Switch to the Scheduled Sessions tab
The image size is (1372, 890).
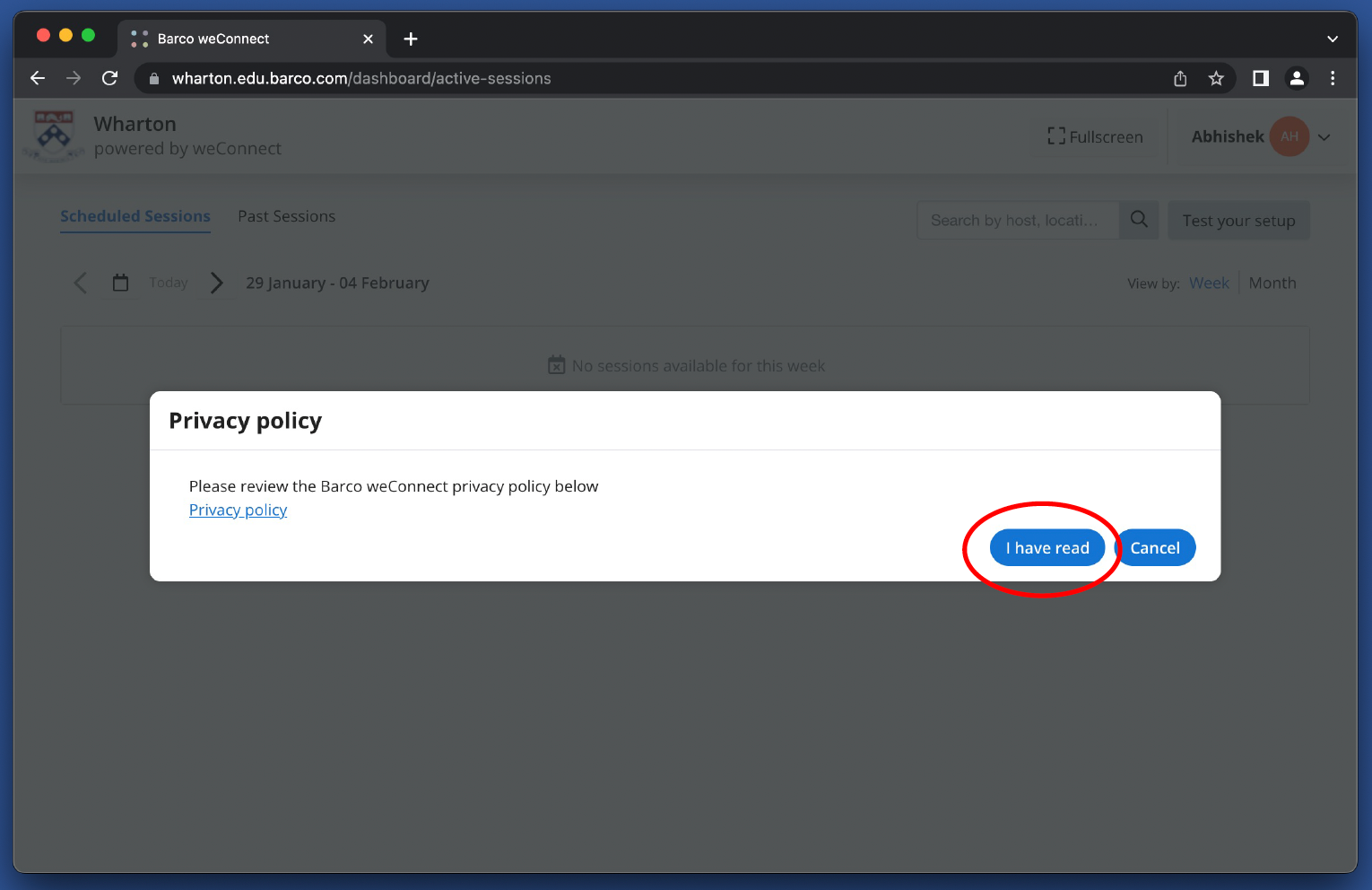[x=135, y=216]
